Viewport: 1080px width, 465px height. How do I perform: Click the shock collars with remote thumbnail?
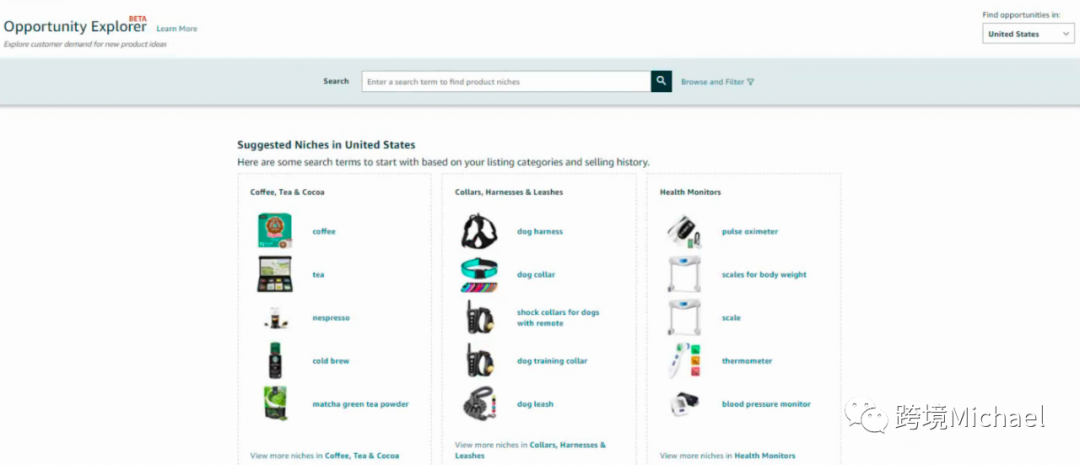tap(479, 318)
